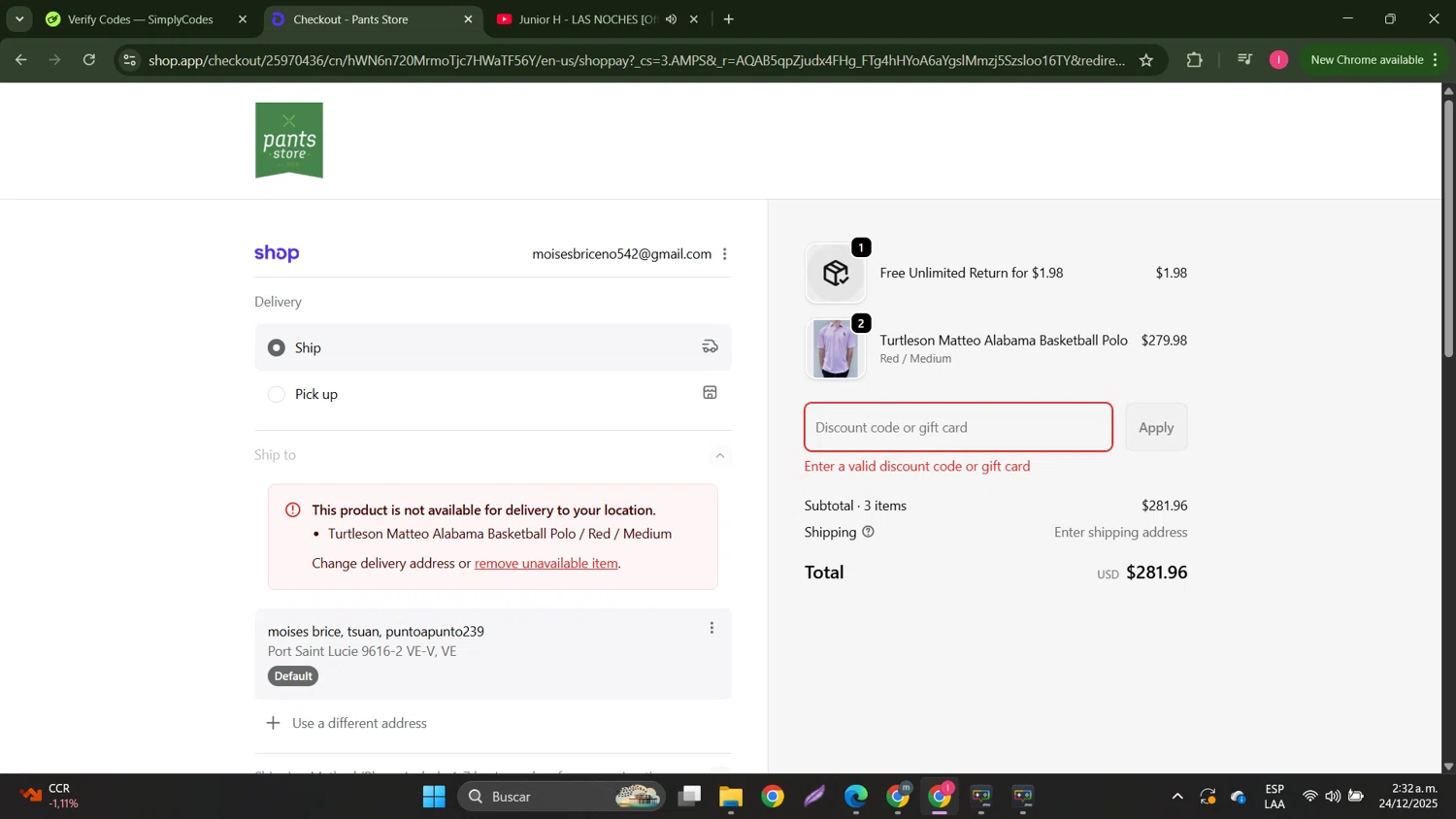This screenshot has width=1456, height=819.
Task: Open the Windows Start menu
Action: (434, 797)
